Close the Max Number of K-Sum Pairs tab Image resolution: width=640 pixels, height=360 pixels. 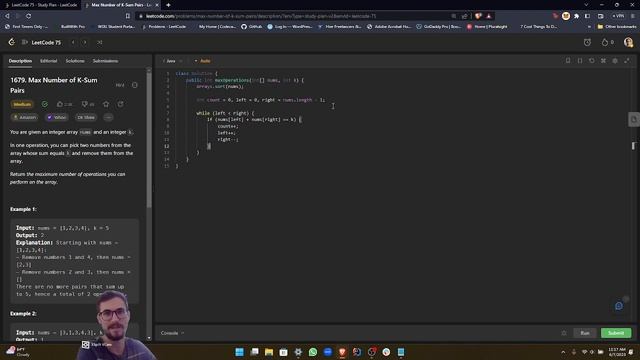coord(157,5)
